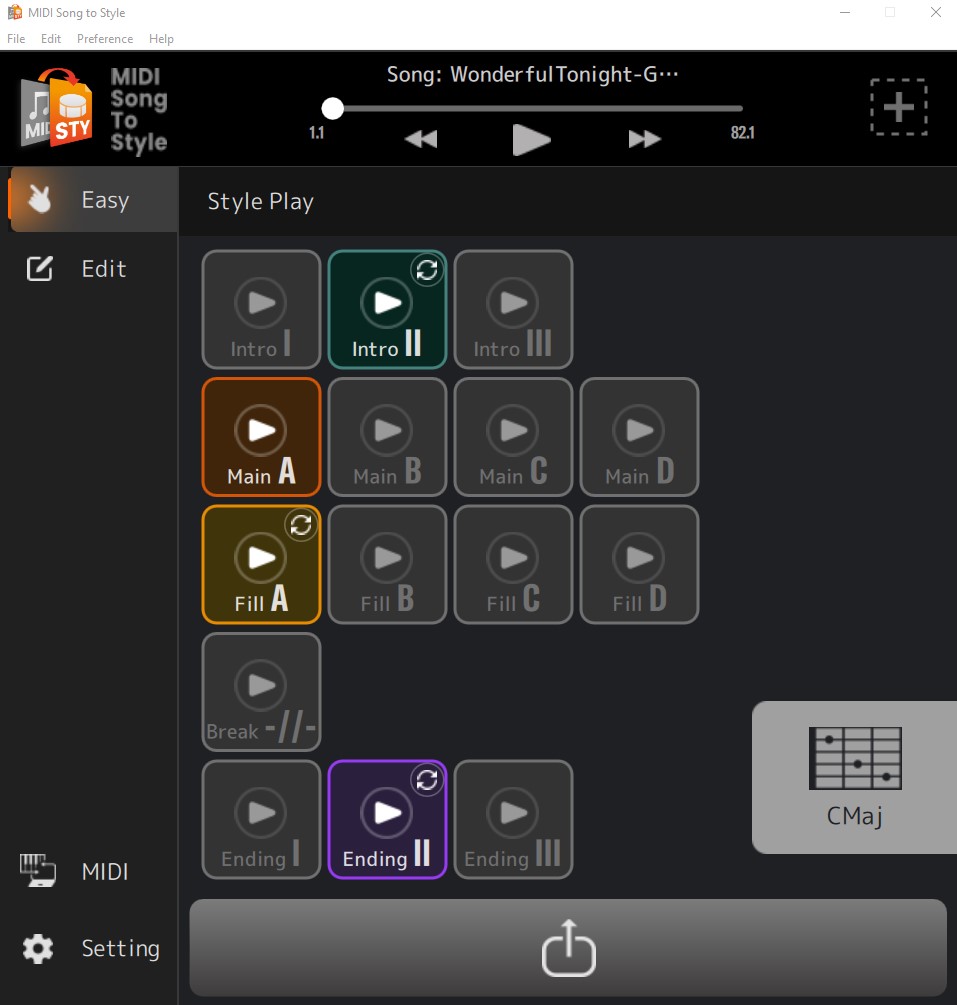Click the export share icon button

coord(568,947)
